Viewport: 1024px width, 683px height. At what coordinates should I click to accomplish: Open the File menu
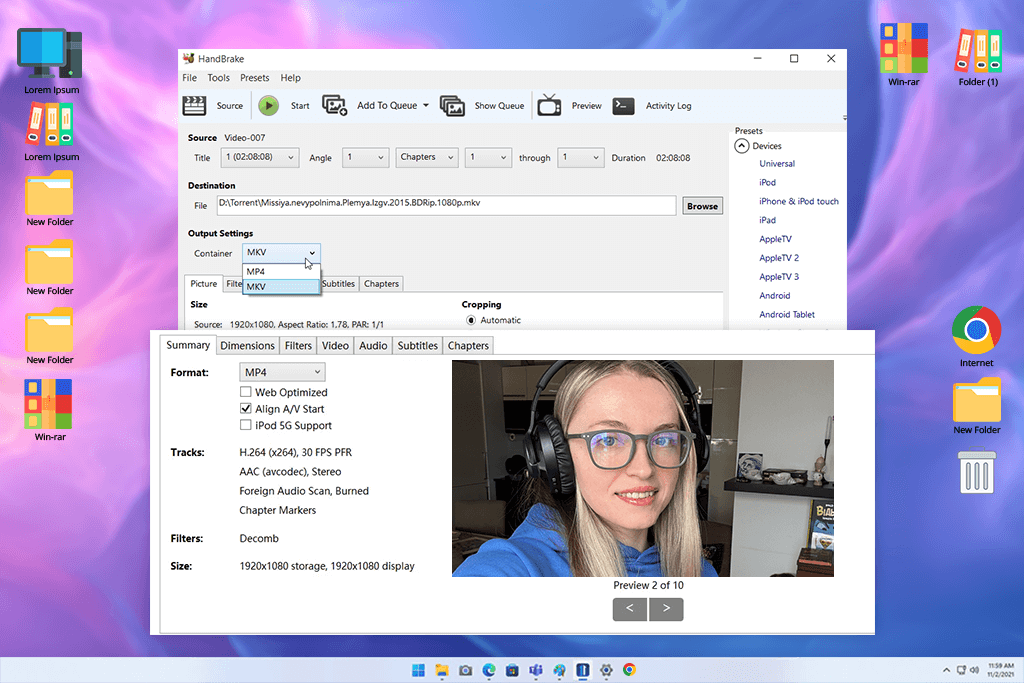(189, 78)
